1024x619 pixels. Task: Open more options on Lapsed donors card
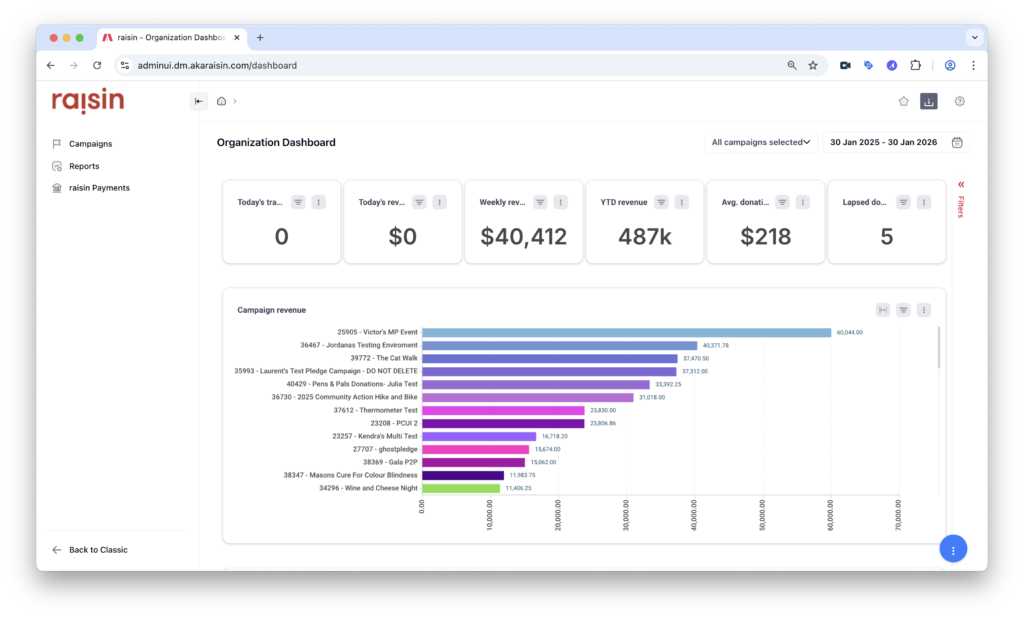[x=923, y=202]
